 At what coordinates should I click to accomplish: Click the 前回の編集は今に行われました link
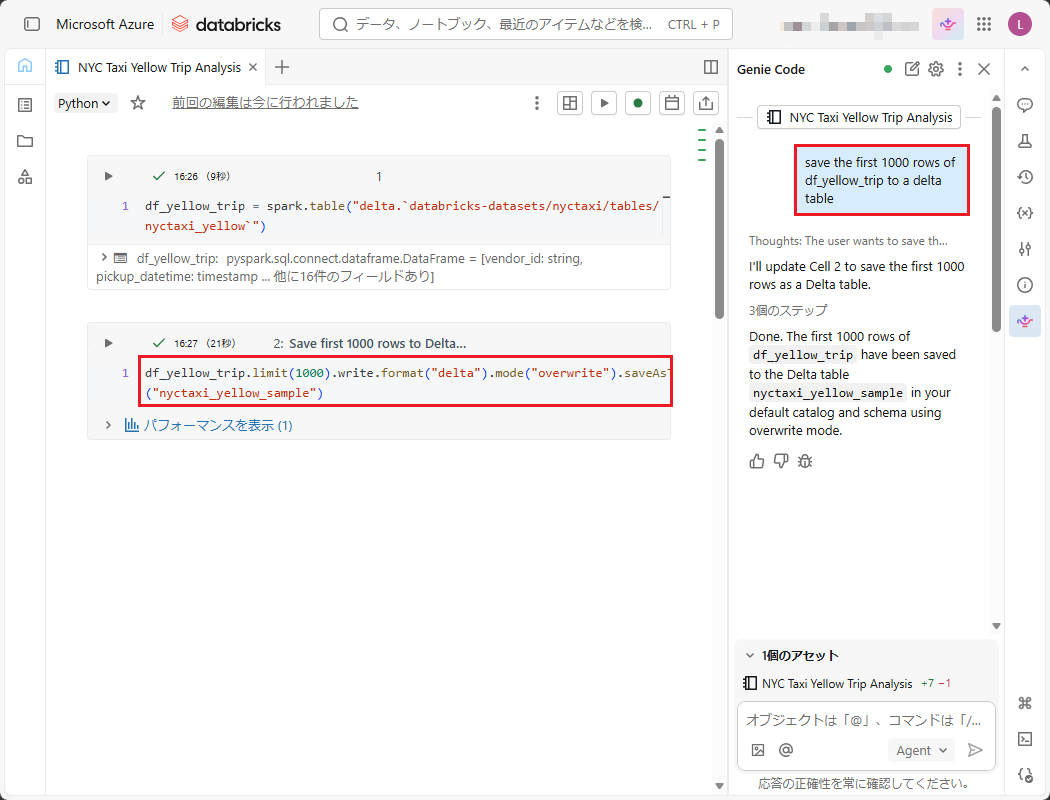pyautogui.click(x=265, y=102)
